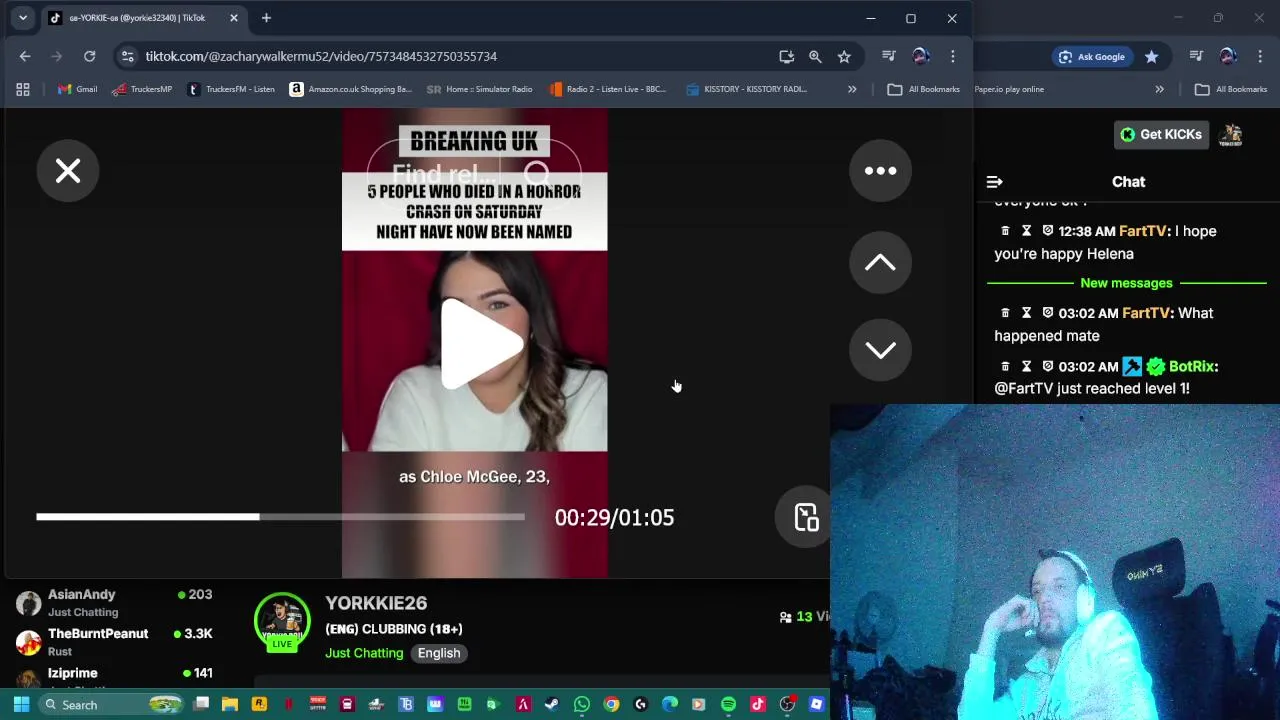The width and height of the screenshot is (1280, 720).
Task: Open the Chrome apps grid shortcut
Action: (23, 89)
